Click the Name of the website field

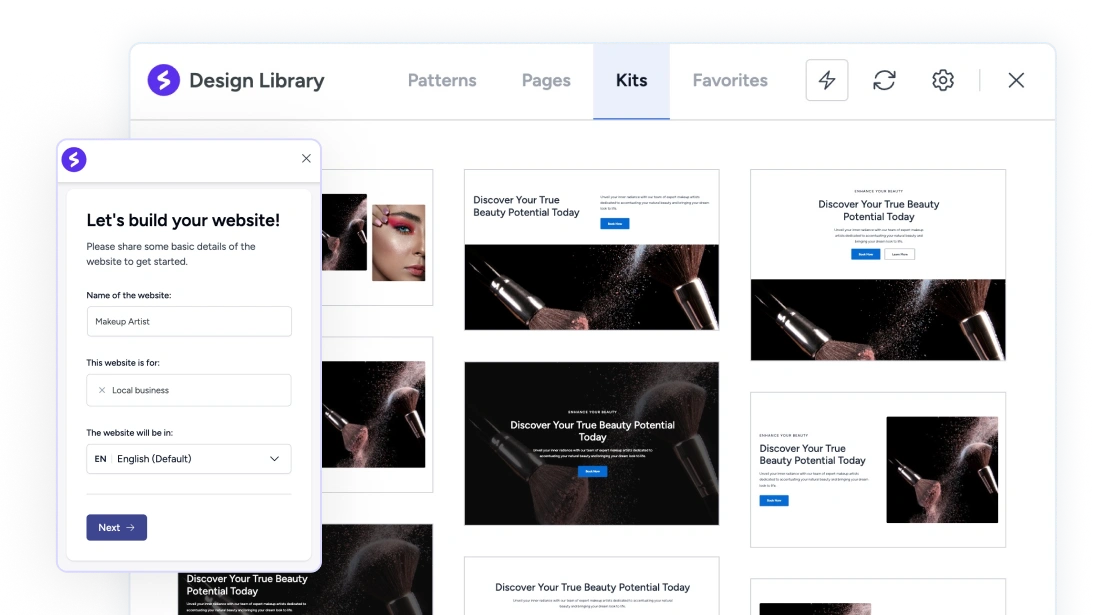(189, 321)
